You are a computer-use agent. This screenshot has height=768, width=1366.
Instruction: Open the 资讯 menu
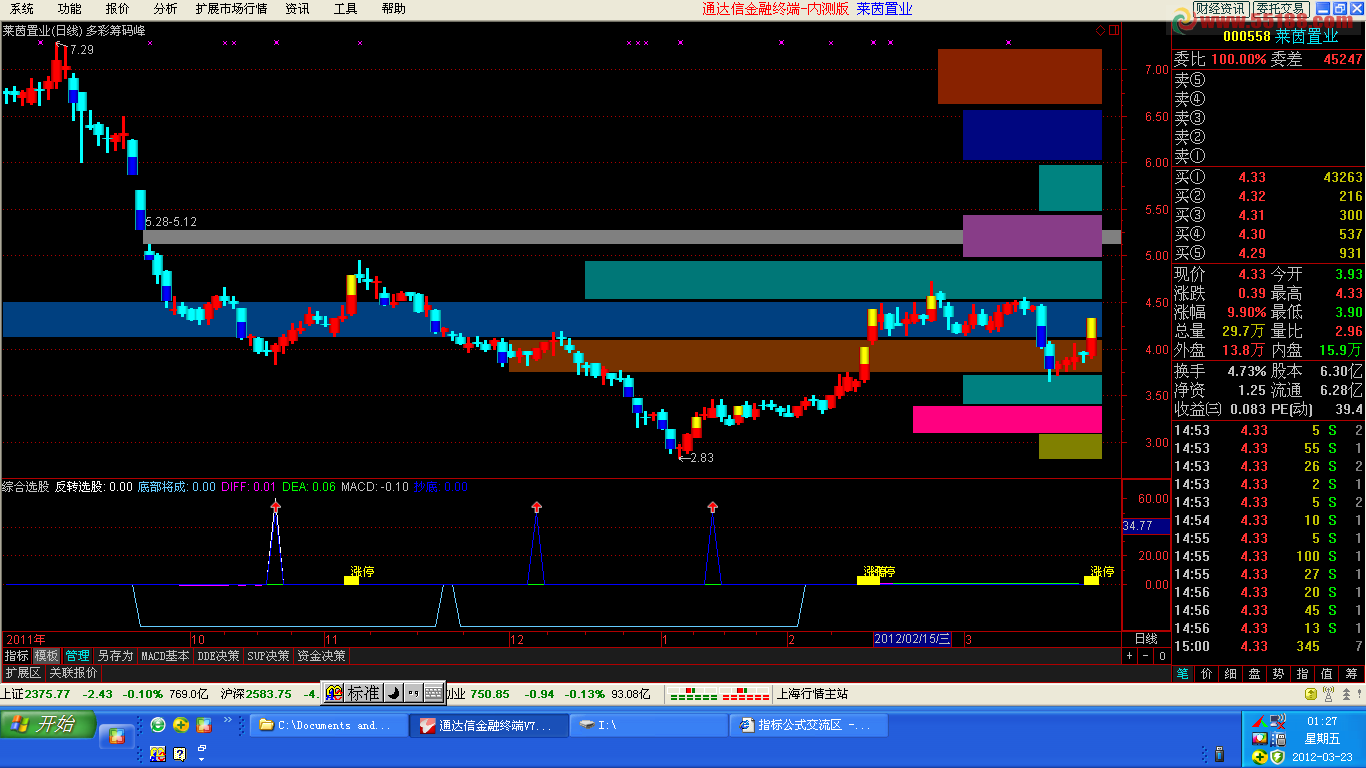297,9
